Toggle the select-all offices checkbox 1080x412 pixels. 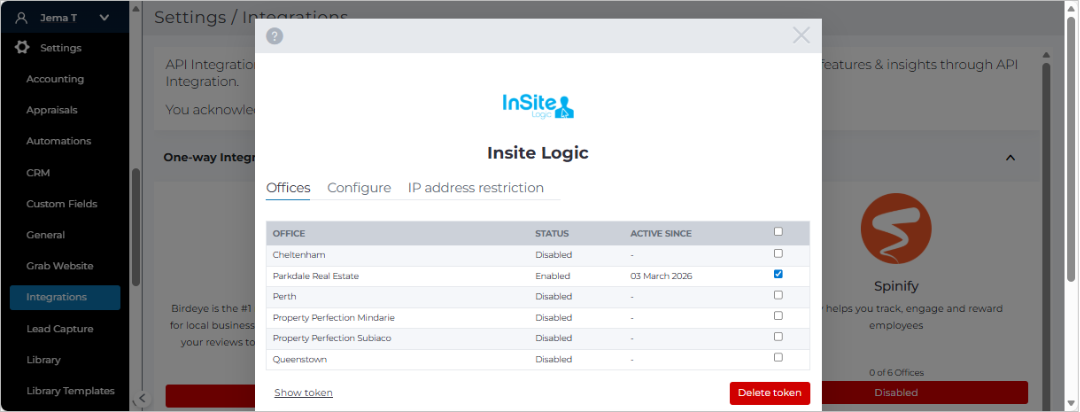[778, 232]
